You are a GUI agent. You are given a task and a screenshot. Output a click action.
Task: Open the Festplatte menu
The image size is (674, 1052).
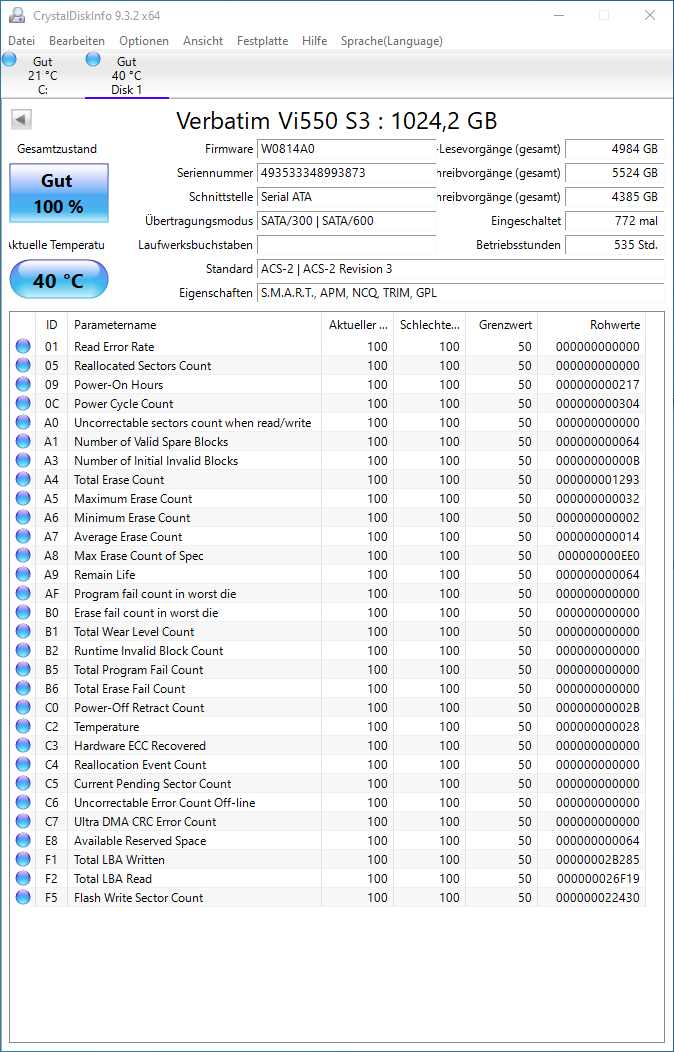[262, 41]
